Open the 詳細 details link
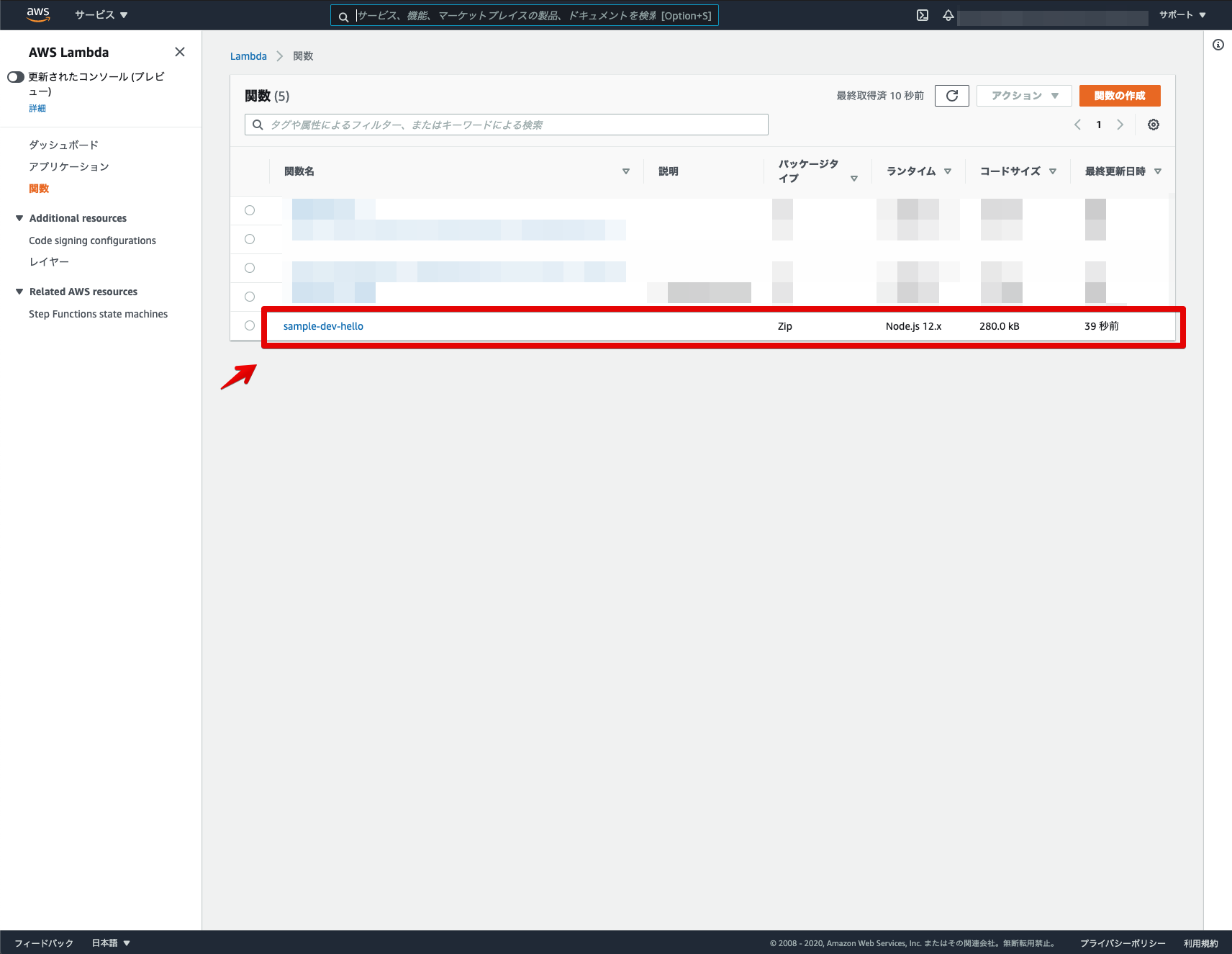The width and height of the screenshot is (1232, 954). click(37, 108)
